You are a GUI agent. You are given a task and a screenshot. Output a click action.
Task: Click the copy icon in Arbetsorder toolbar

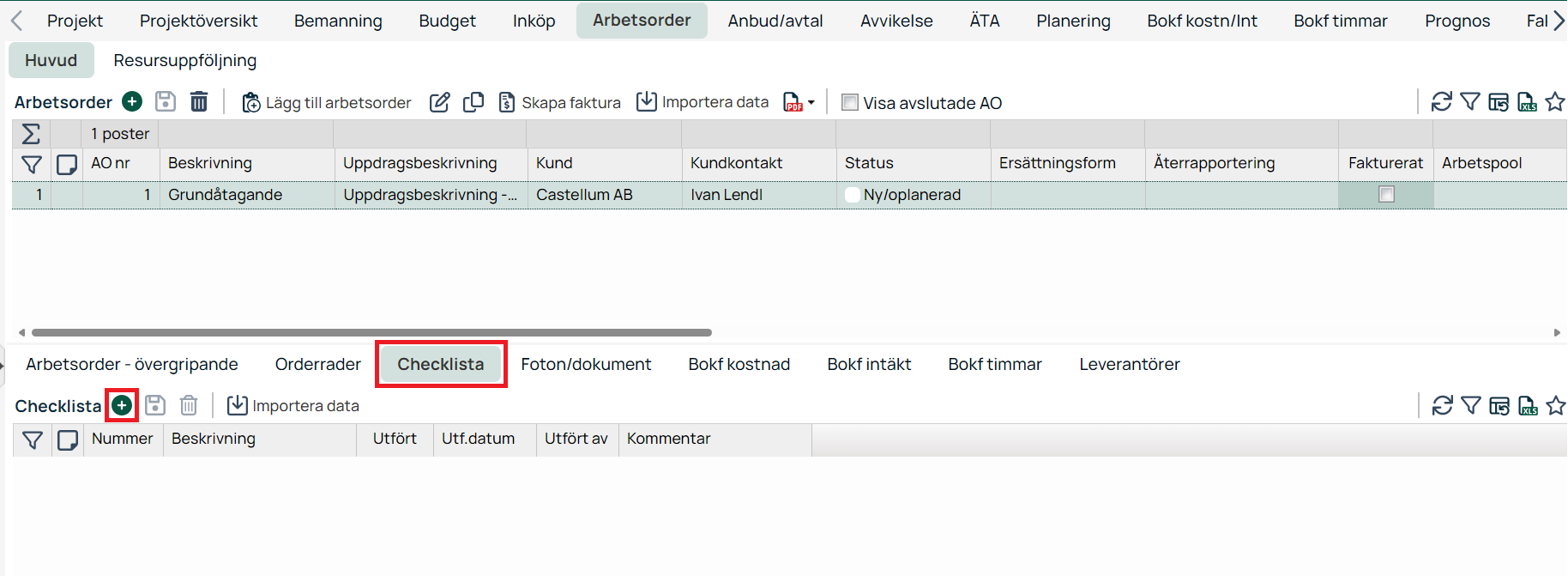pos(473,102)
